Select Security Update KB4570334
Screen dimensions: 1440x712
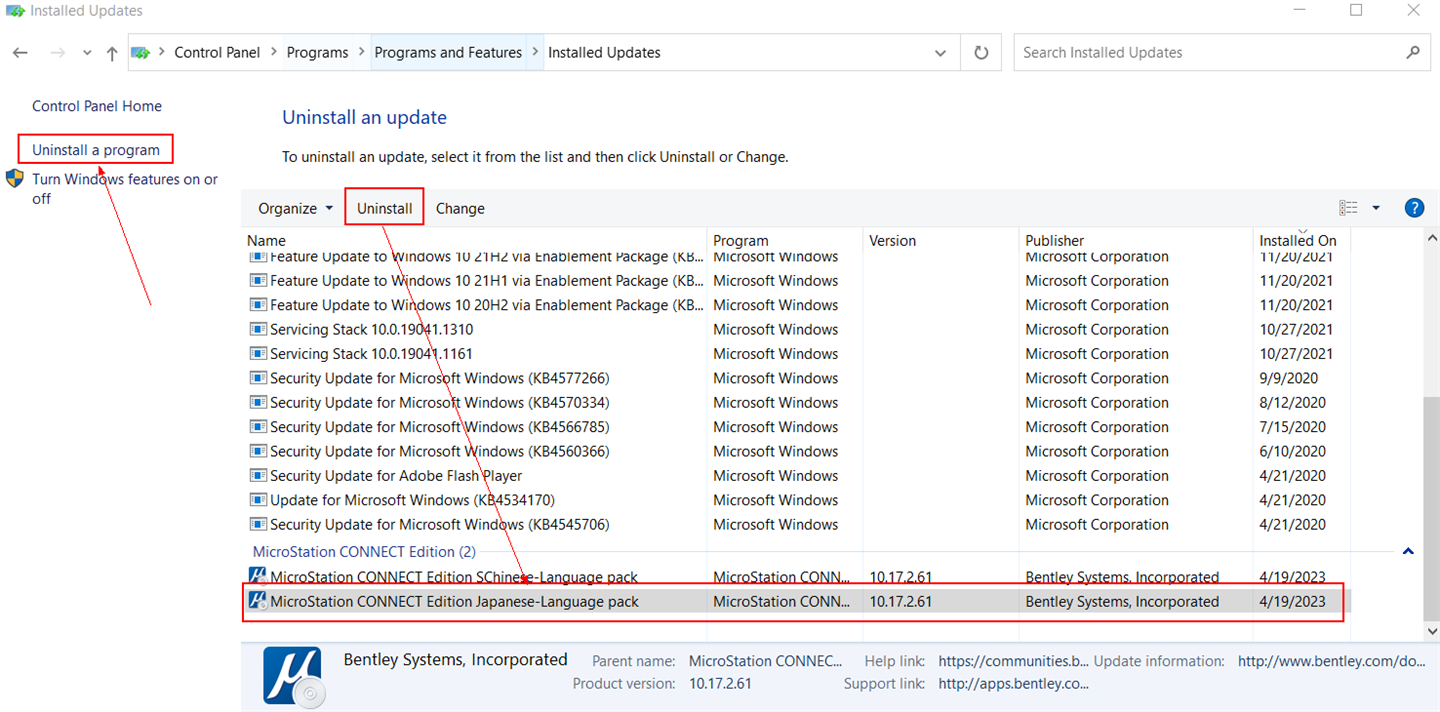click(x=796, y=402)
